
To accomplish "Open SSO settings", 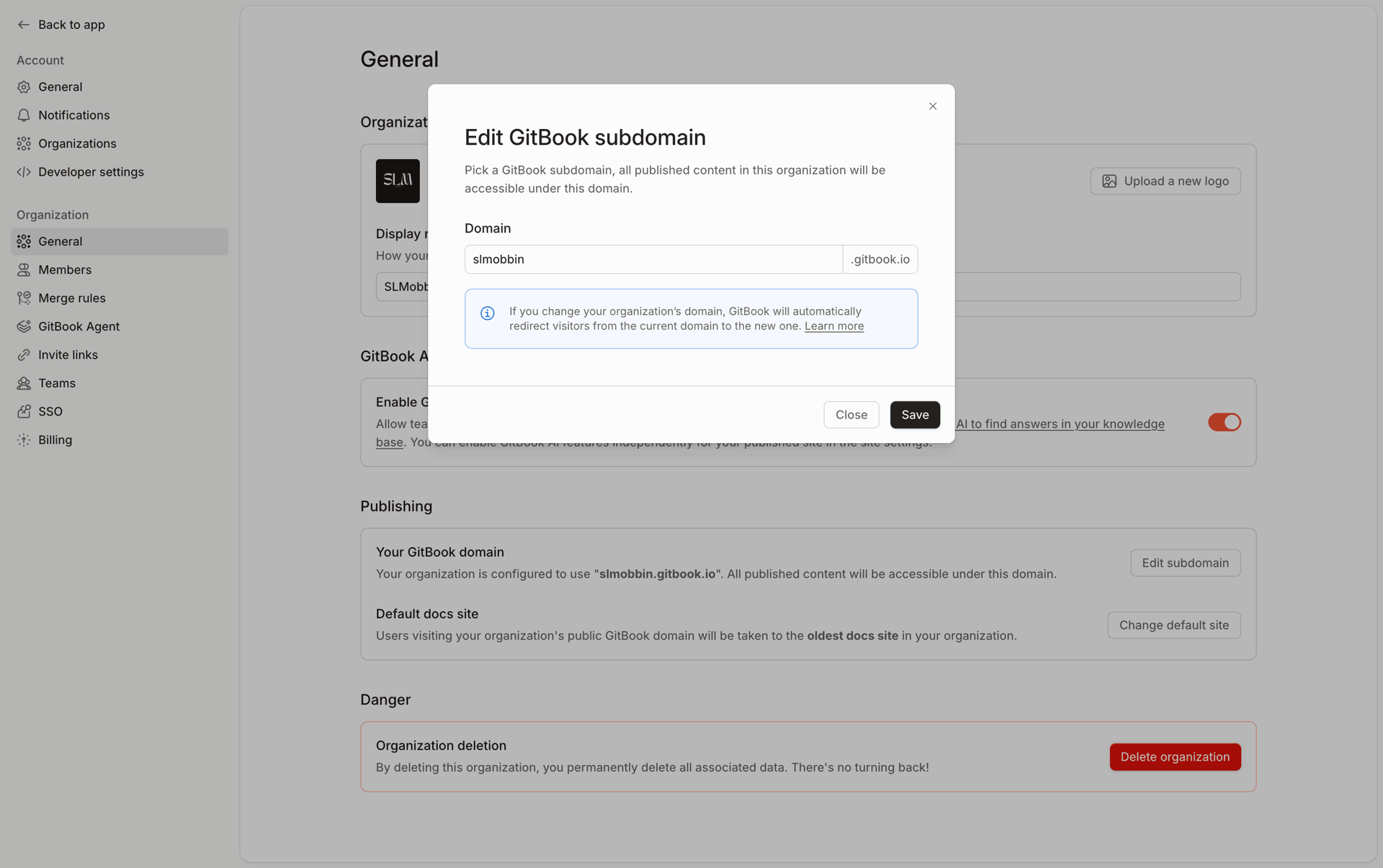I will pyautogui.click(x=120, y=411).
